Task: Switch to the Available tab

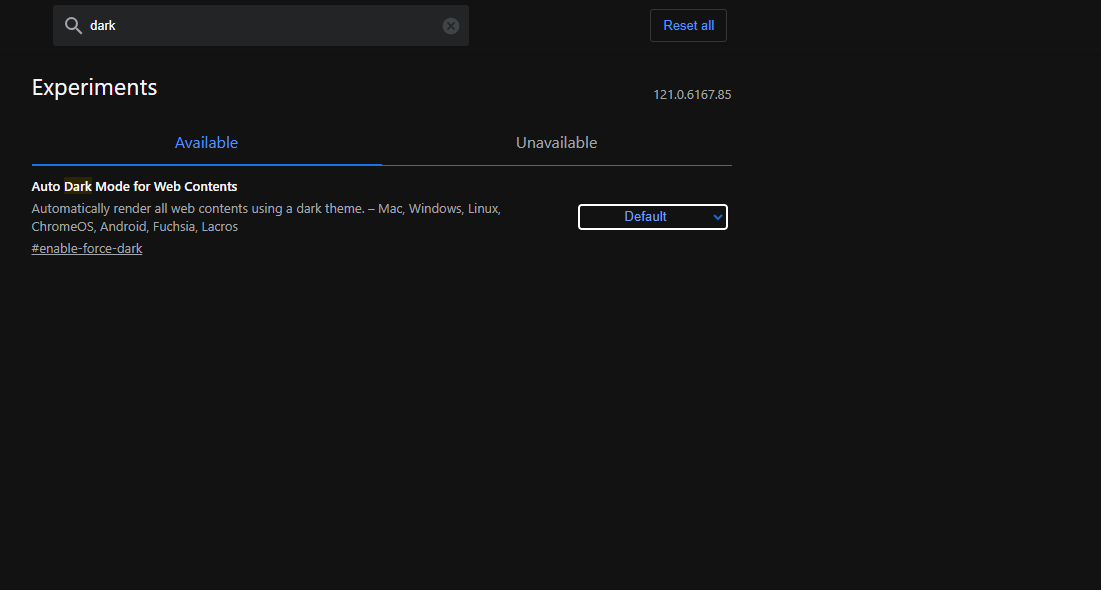Action: tap(206, 143)
